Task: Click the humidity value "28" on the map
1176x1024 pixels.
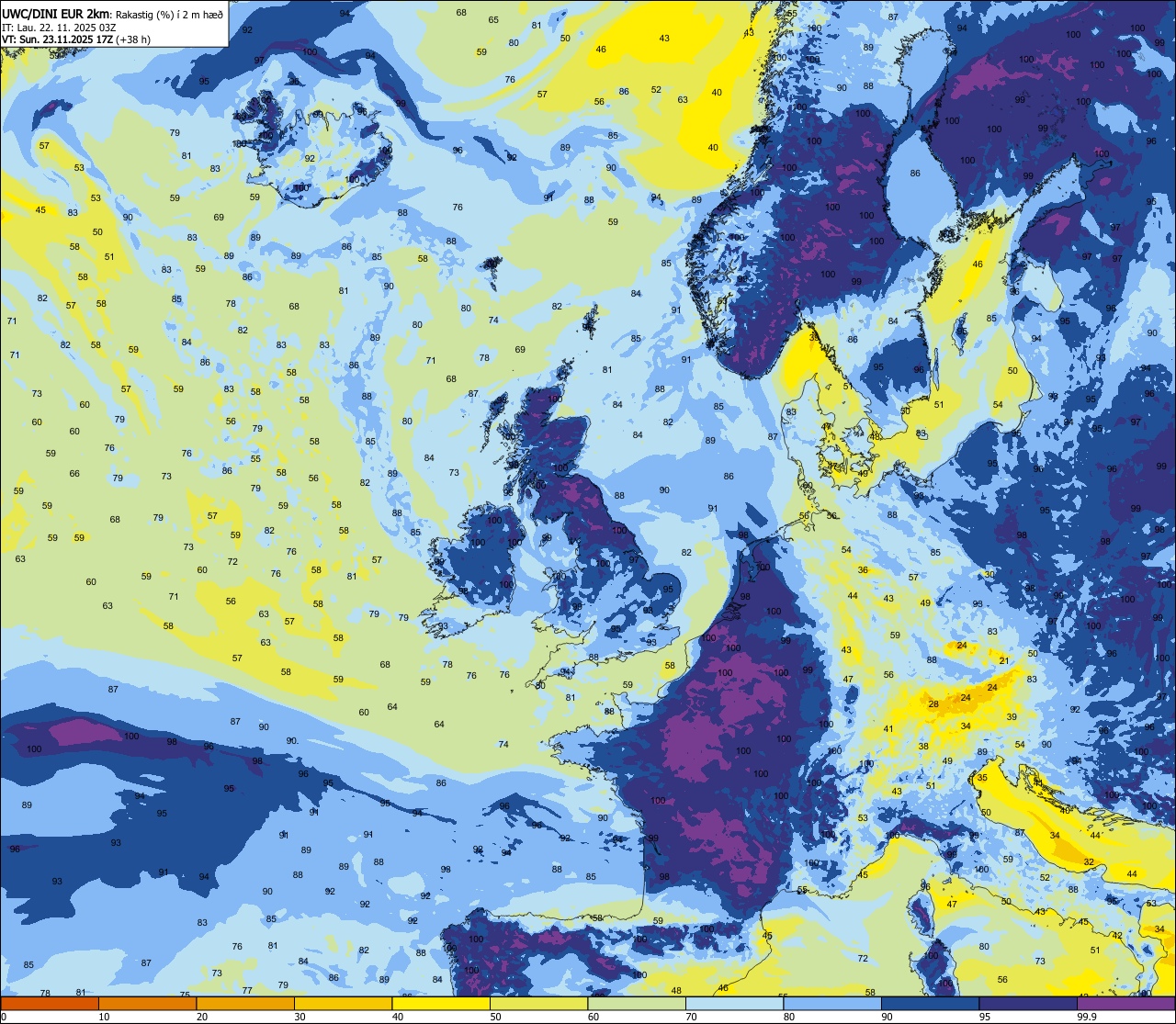Action: 933,704
